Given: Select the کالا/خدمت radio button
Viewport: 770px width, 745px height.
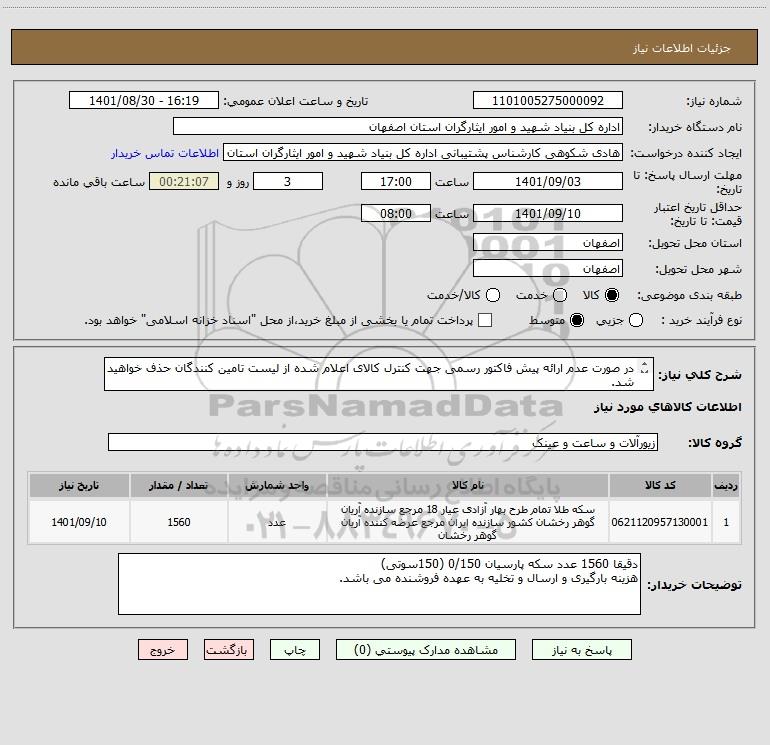Looking at the screenshot, I should point(493,295).
